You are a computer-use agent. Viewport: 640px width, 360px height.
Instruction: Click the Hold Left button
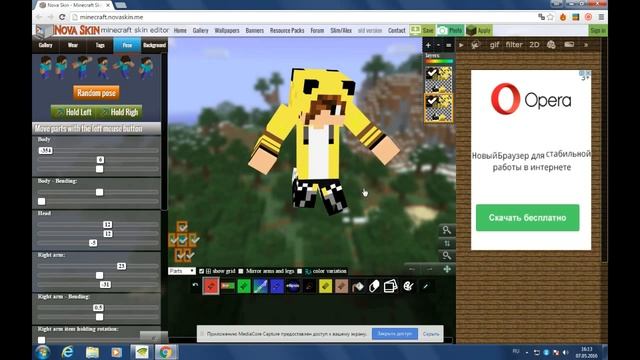[x=73, y=112]
